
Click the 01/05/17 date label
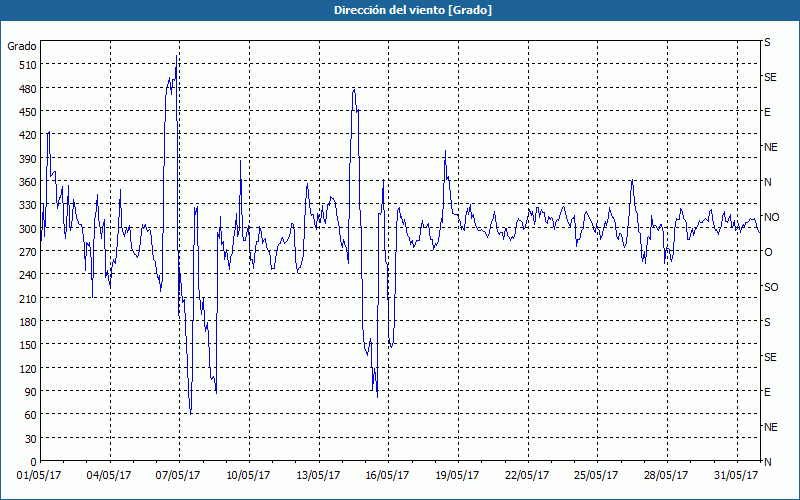click(x=39, y=476)
